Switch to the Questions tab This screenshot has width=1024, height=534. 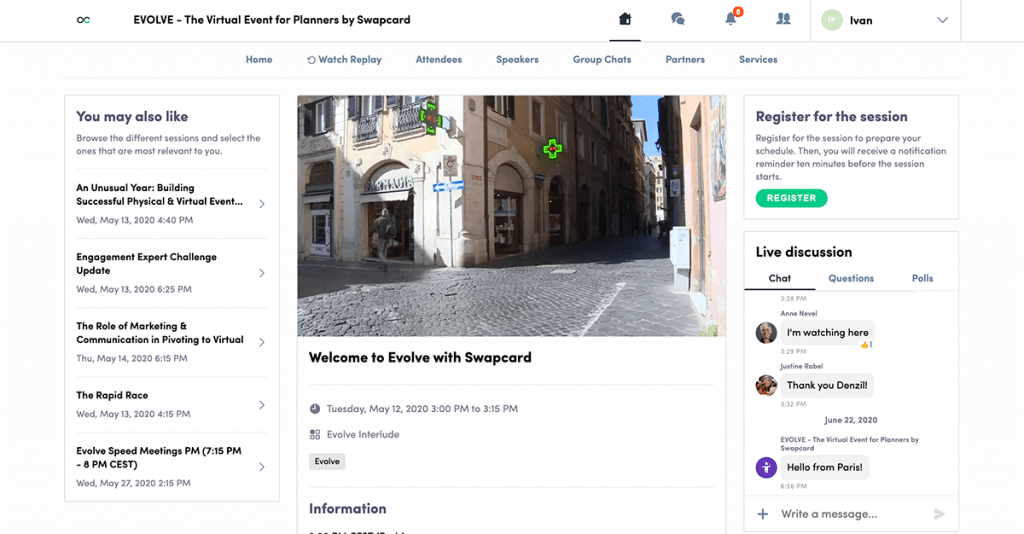click(851, 278)
